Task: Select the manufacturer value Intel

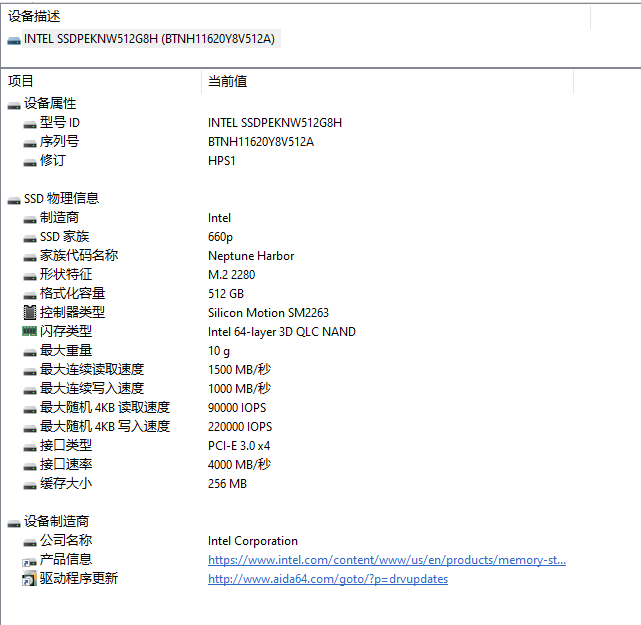Action: coord(219,217)
